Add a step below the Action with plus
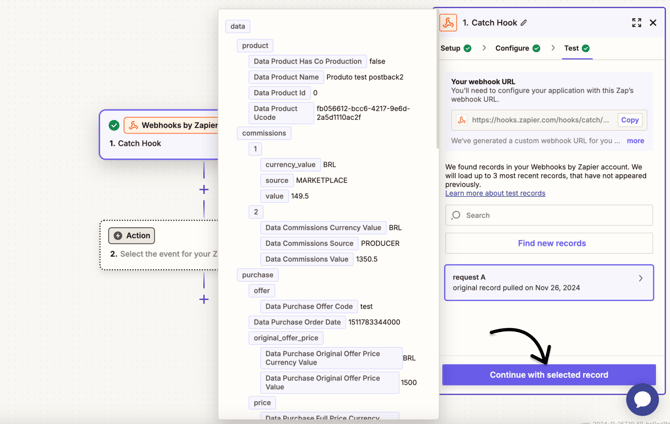Screen dimensions: 670x424 point(204,299)
